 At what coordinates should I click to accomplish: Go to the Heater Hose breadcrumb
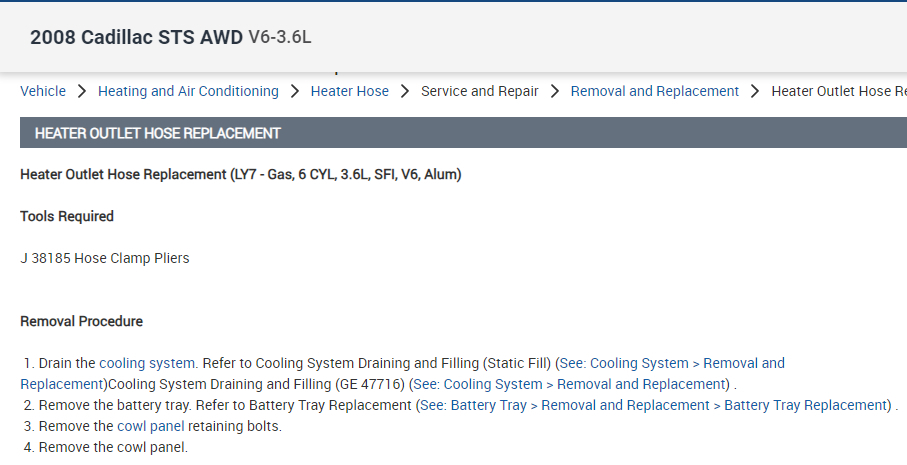click(350, 91)
